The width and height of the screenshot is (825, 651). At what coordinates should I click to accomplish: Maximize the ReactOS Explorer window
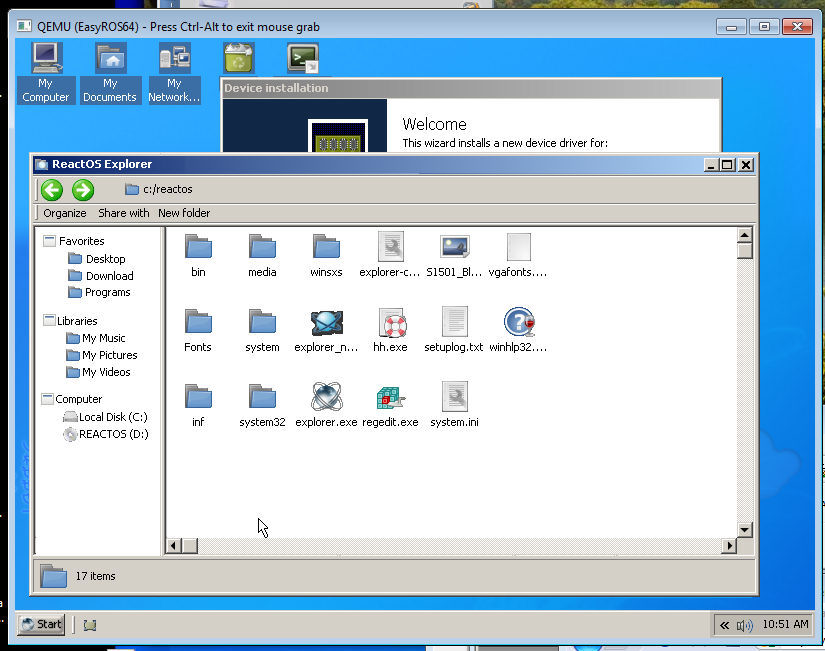(728, 165)
